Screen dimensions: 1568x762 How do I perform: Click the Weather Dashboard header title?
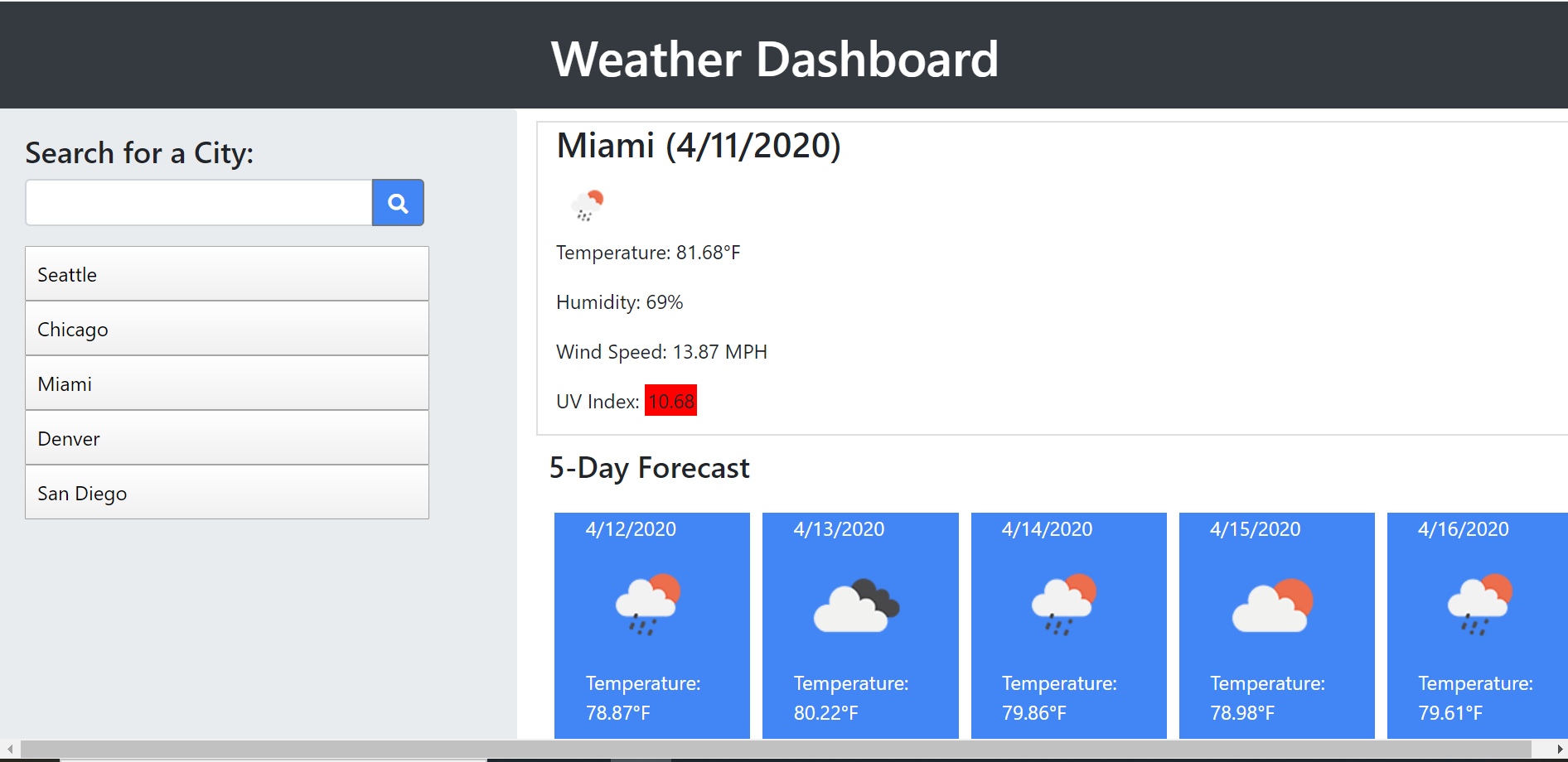point(773,58)
